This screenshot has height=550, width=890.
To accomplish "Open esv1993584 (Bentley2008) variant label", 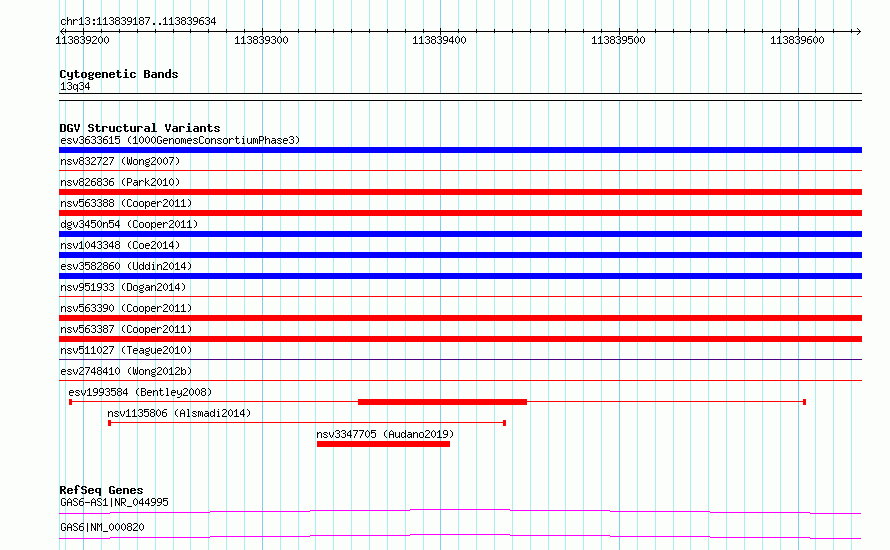I will [140, 392].
